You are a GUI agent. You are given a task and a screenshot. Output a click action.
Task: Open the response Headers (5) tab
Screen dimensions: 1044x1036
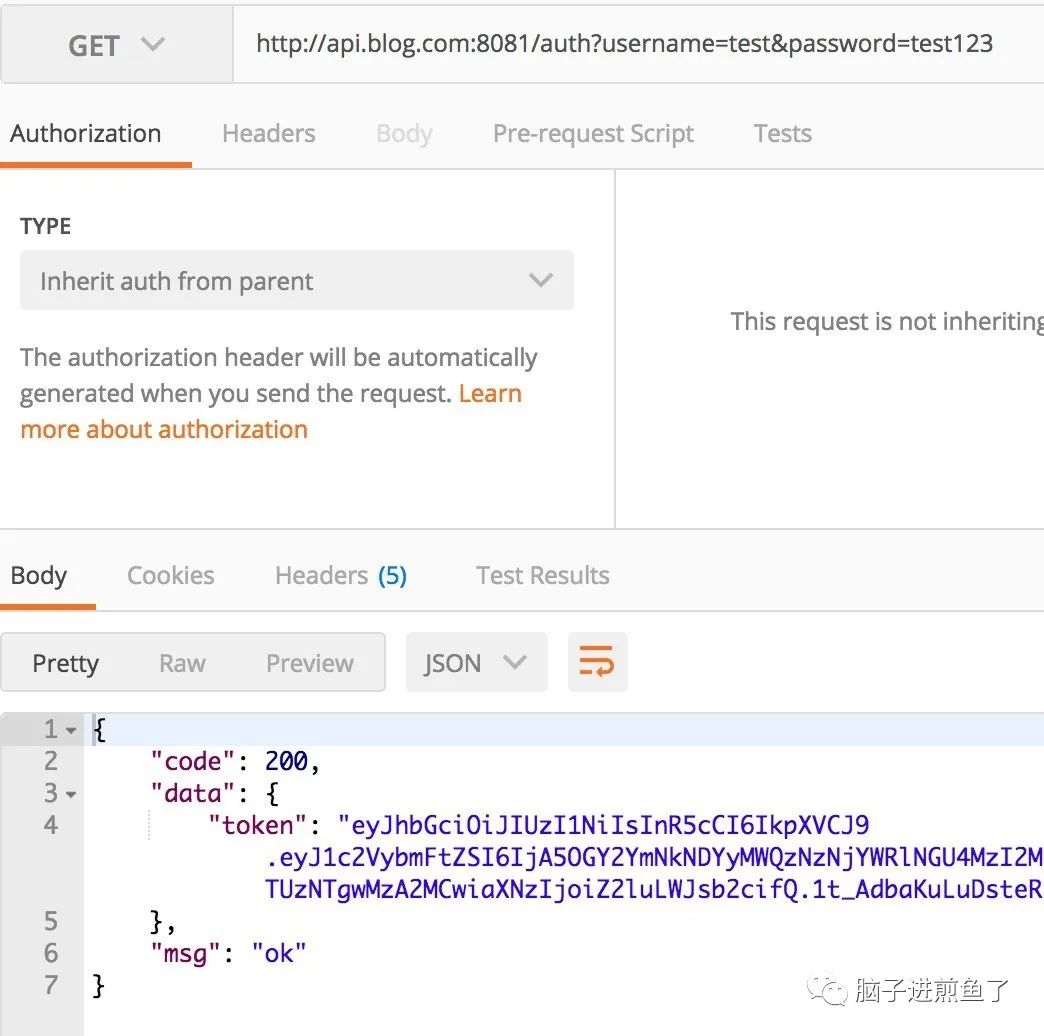click(340, 575)
